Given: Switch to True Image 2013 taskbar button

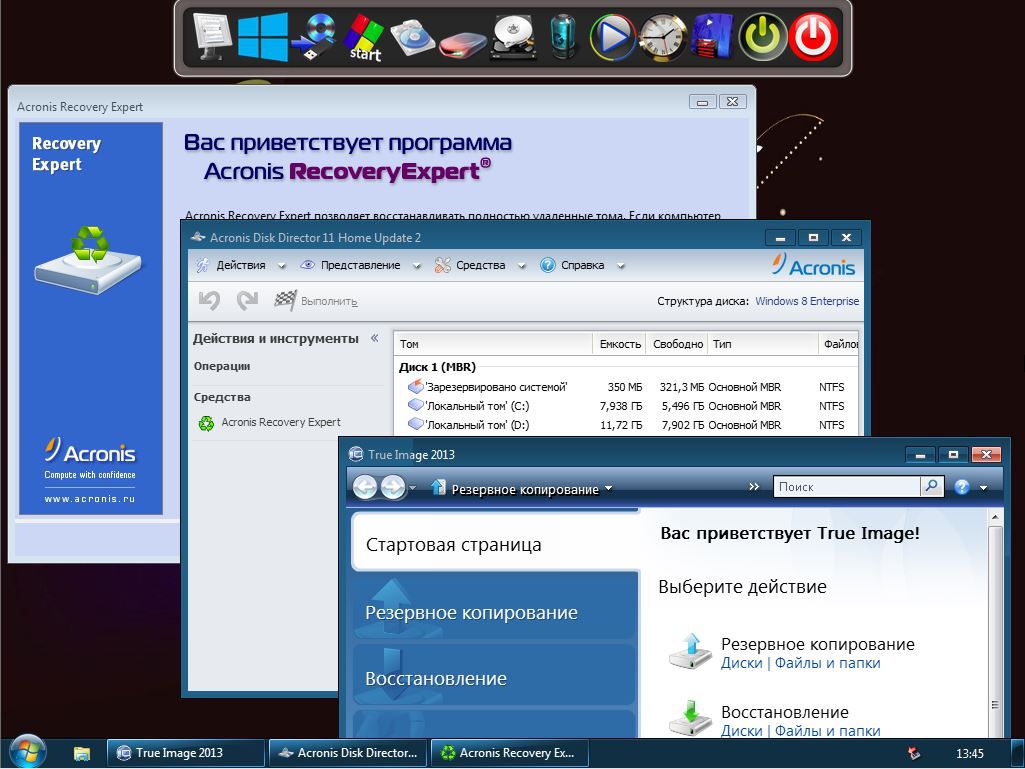Looking at the screenshot, I should (x=186, y=753).
